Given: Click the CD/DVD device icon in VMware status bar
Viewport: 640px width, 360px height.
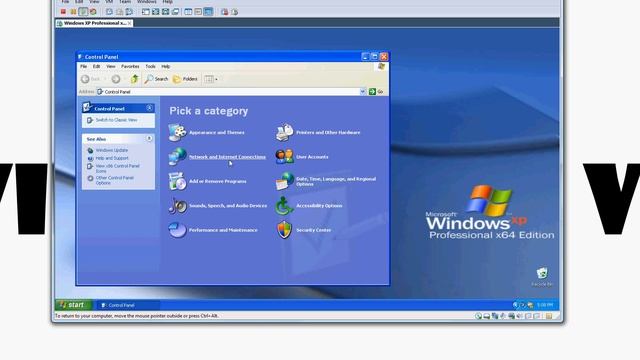Looking at the screenshot, I should point(478,316).
